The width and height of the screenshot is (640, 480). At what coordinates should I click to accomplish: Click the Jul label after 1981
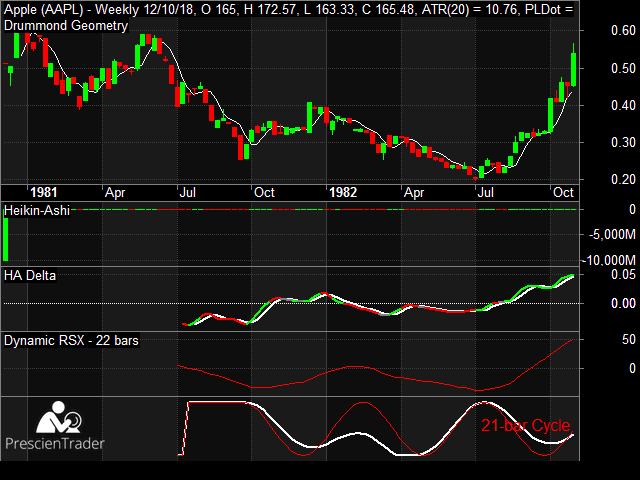[x=187, y=192]
